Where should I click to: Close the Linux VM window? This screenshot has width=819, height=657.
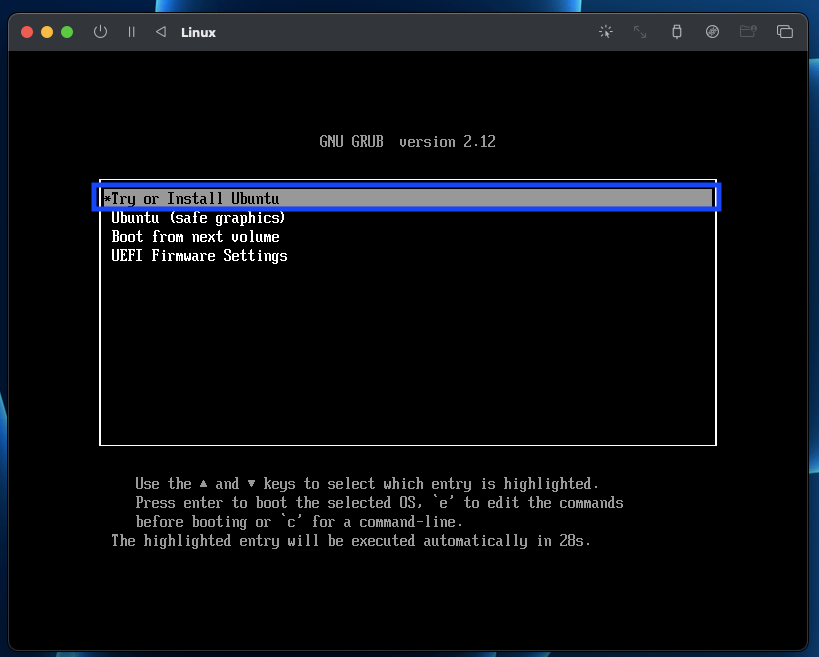tap(27, 32)
